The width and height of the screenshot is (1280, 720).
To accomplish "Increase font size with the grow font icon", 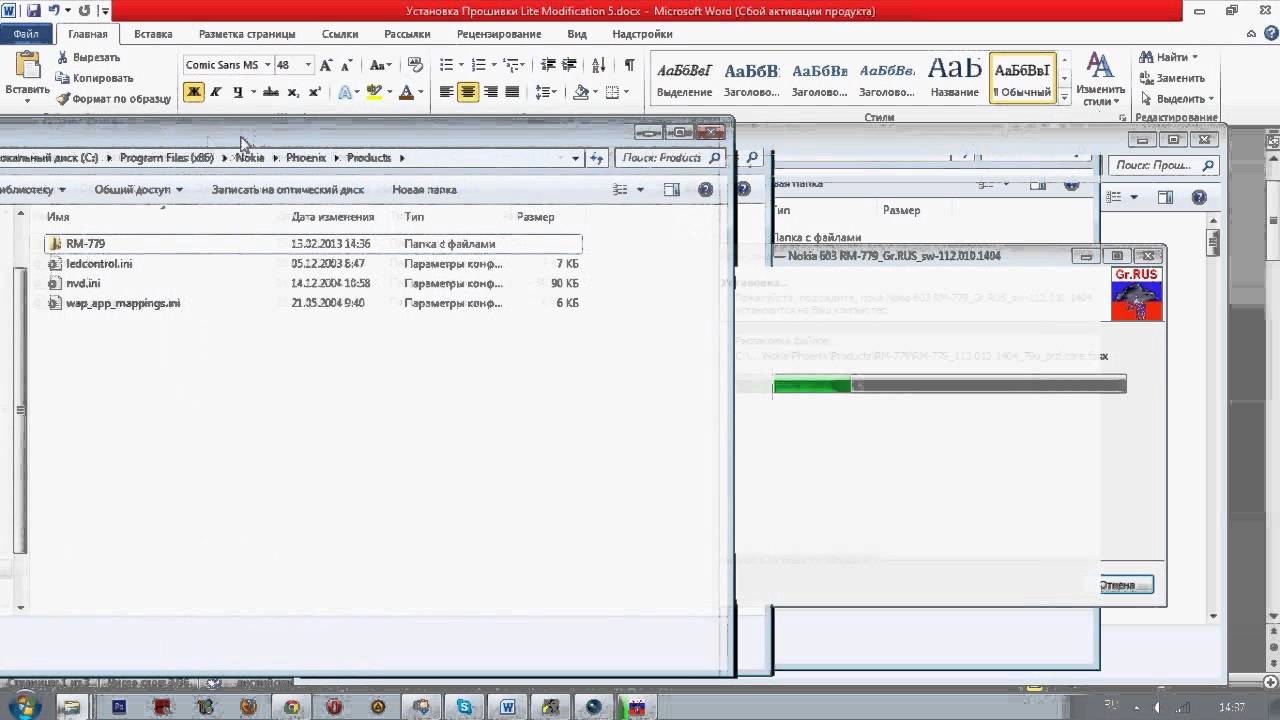I will (x=326, y=65).
